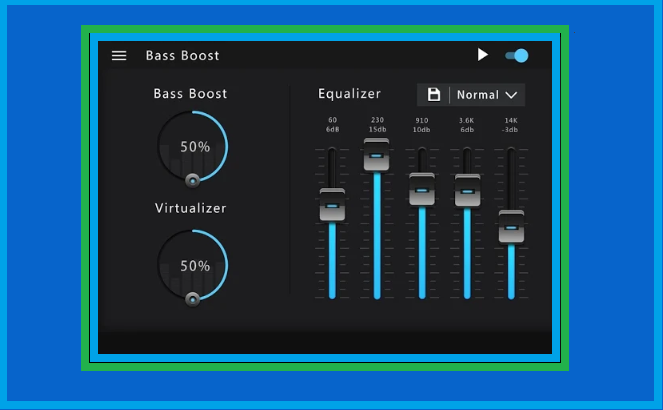This screenshot has height=410, width=663.
Task: Click the 910 10db band label
Action: point(422,125)
